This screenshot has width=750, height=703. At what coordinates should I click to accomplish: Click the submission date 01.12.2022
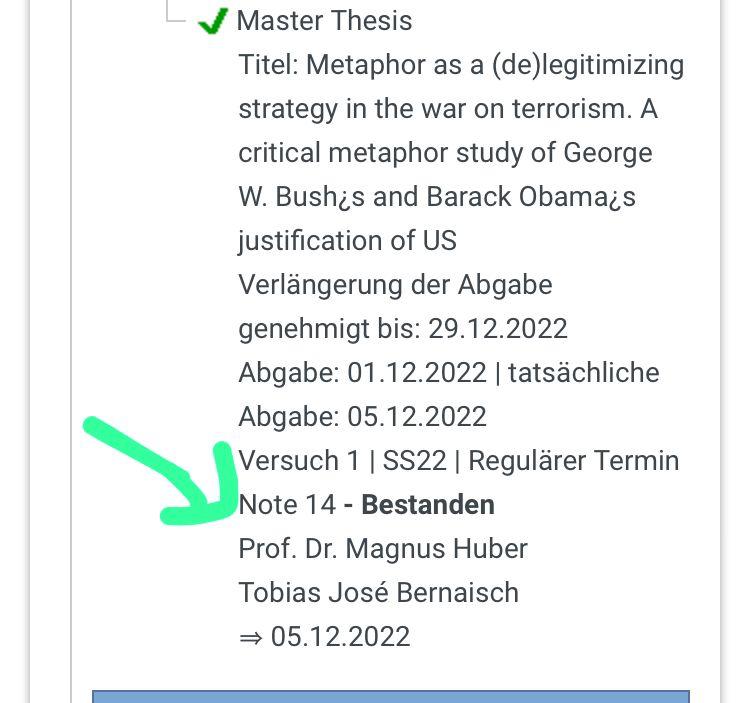[416, 373]
